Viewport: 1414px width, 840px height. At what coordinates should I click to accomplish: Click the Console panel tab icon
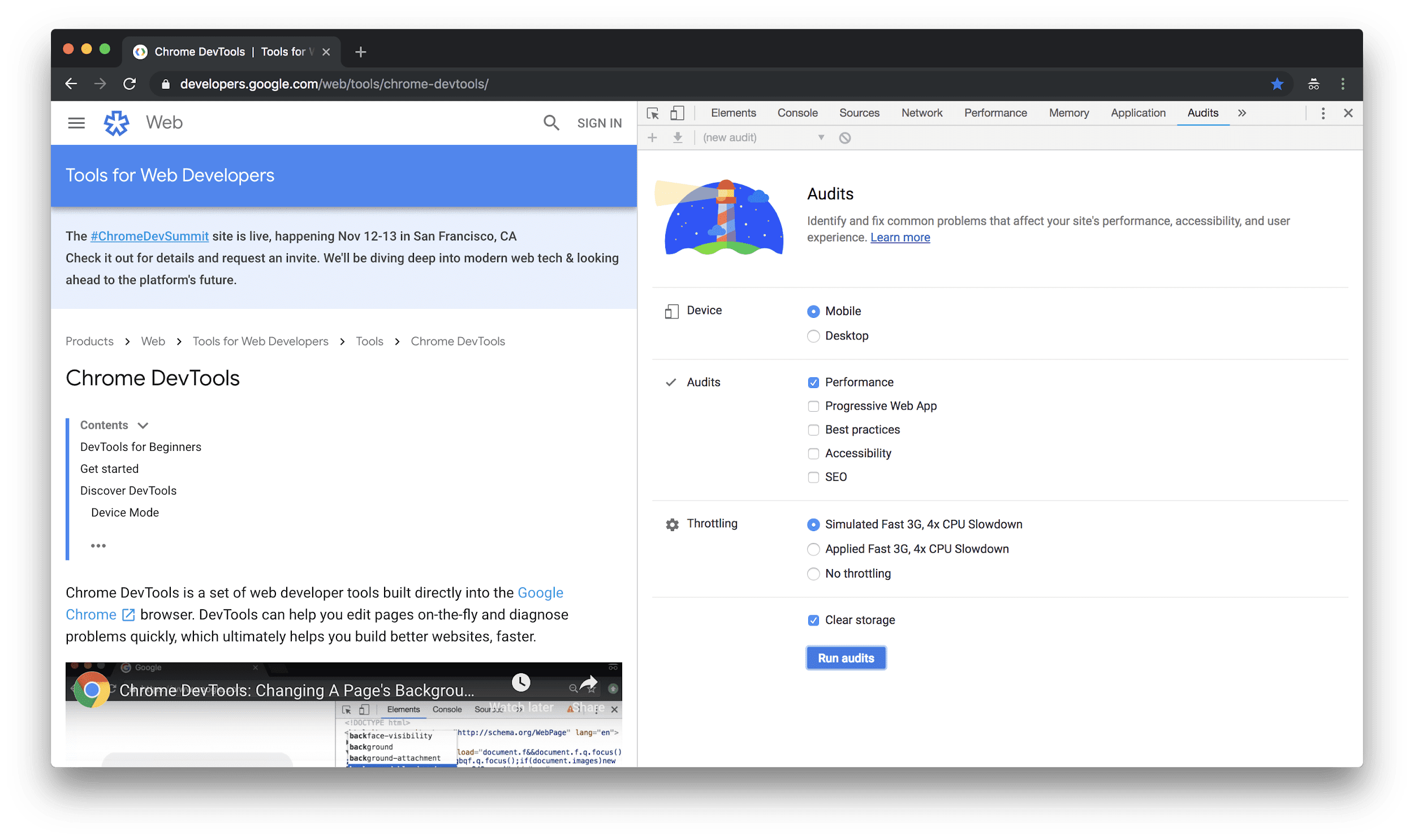pos(798,112)
